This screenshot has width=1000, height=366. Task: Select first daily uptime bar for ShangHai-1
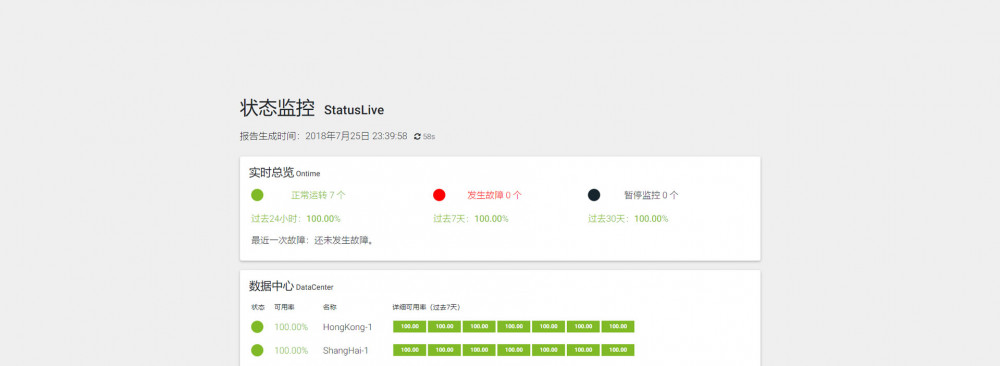[x=409, y=350]
